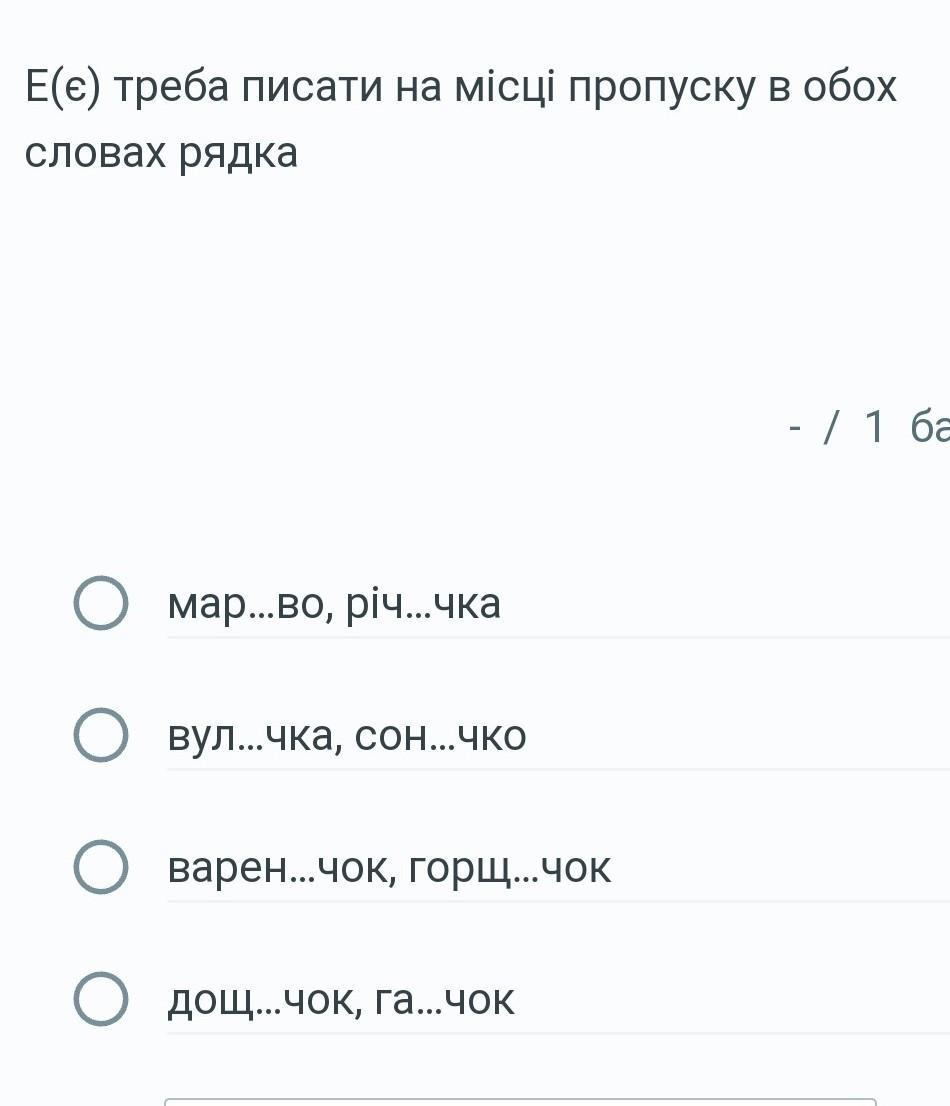
Task: Click the word річ...чка in first answer
Action: pyautogui.click(x=424, y=605)
